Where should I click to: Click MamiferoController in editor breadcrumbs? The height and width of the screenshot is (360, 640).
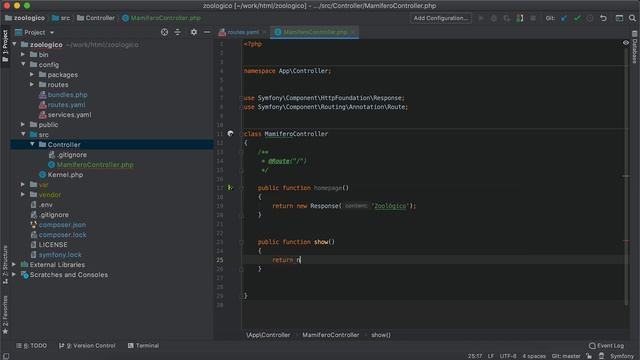click(331, 335)
